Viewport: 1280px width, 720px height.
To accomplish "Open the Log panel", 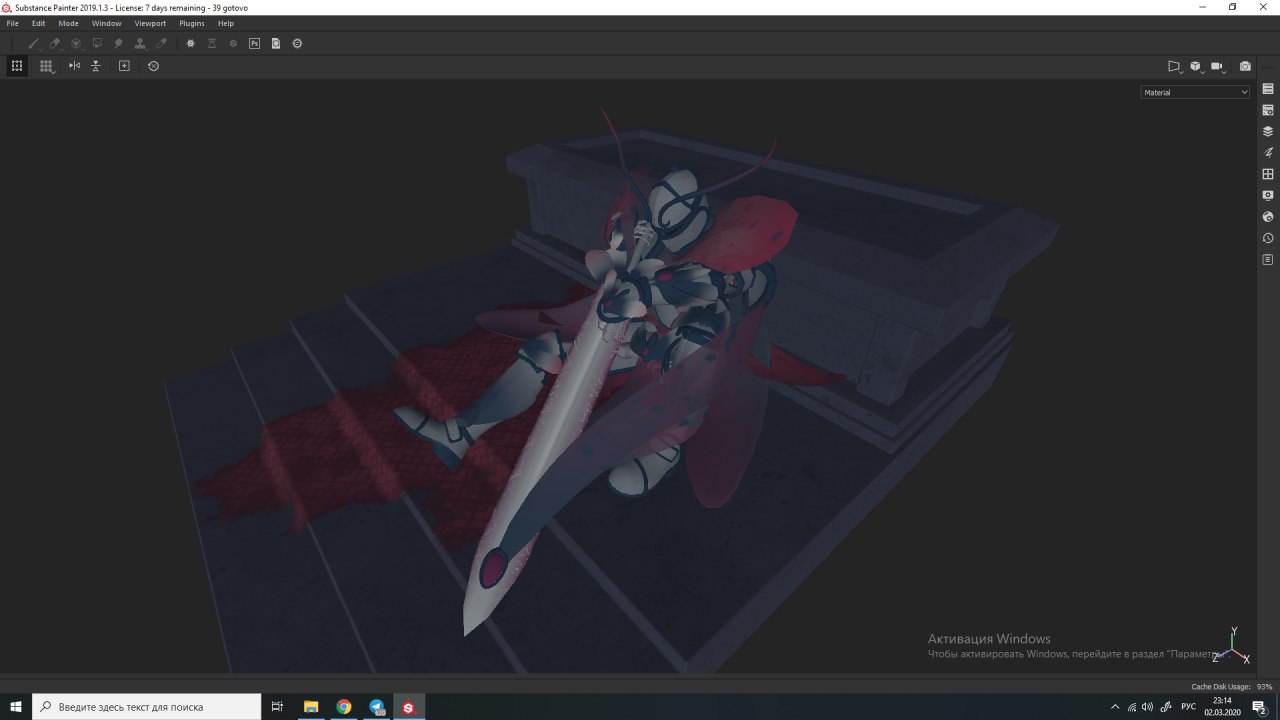I will (x=1268, y=259).
